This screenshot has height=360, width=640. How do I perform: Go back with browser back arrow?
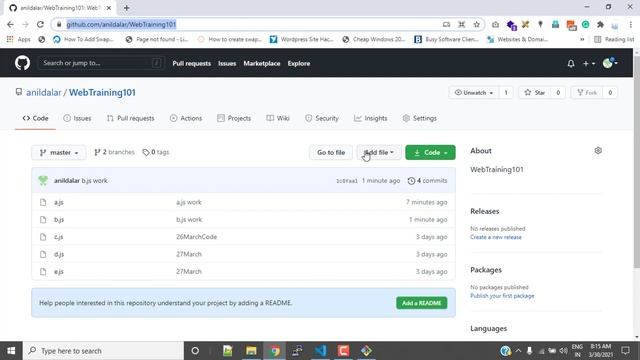point(10,24)
